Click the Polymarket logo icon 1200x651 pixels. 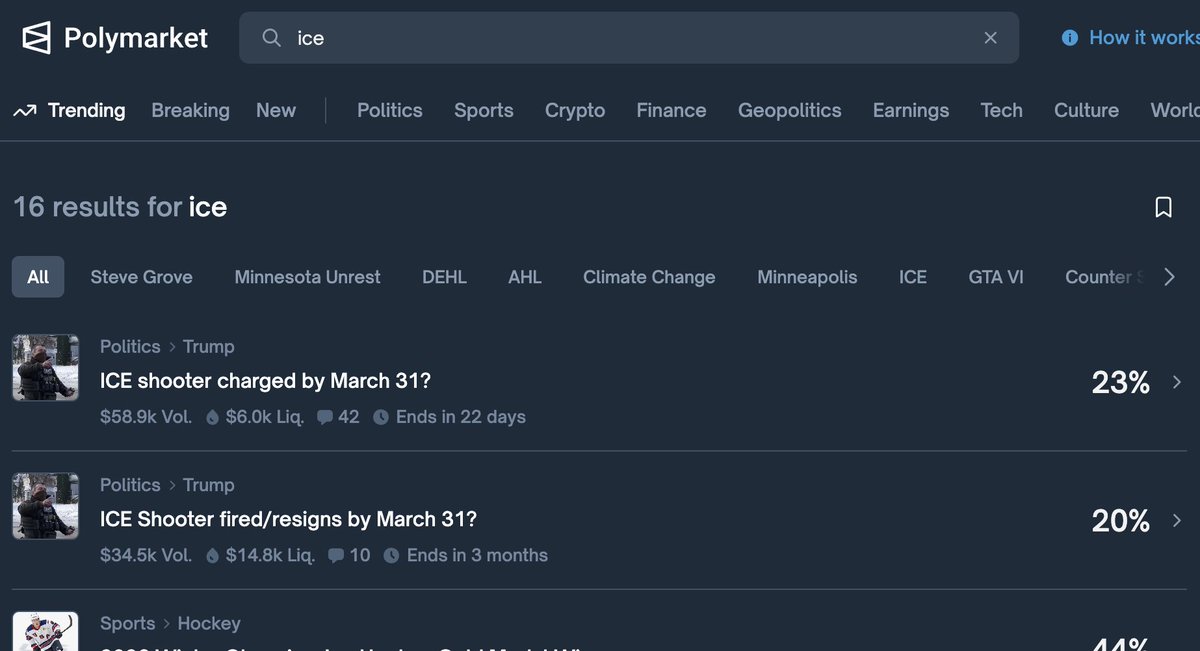pos(36,38)
